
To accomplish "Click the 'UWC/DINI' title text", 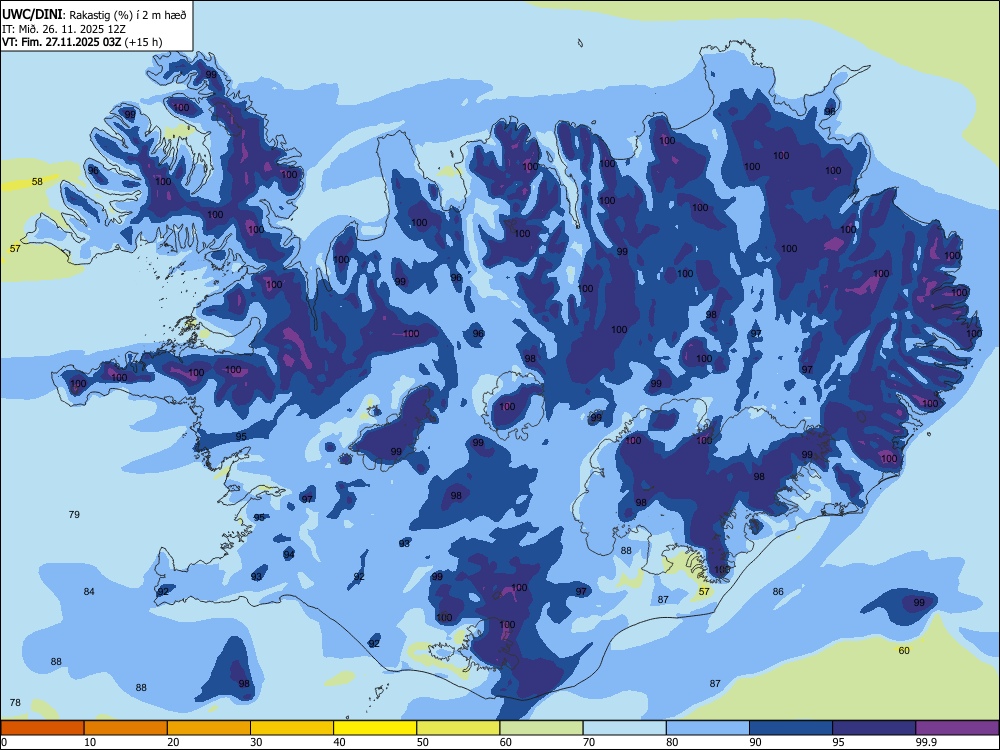I will point(33,15).
